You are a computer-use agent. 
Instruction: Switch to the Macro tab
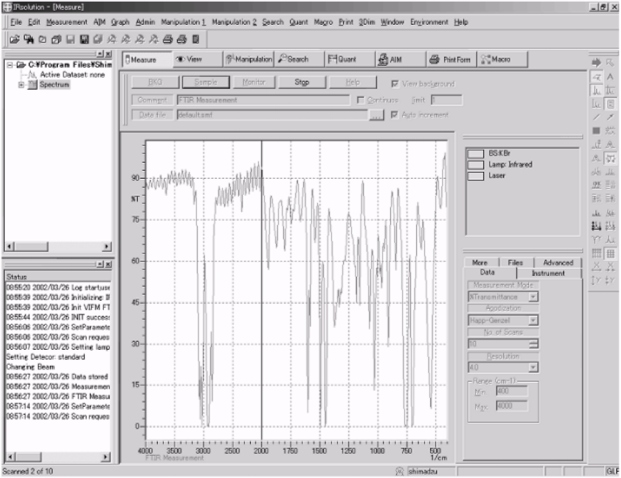[x=502, y=59]
